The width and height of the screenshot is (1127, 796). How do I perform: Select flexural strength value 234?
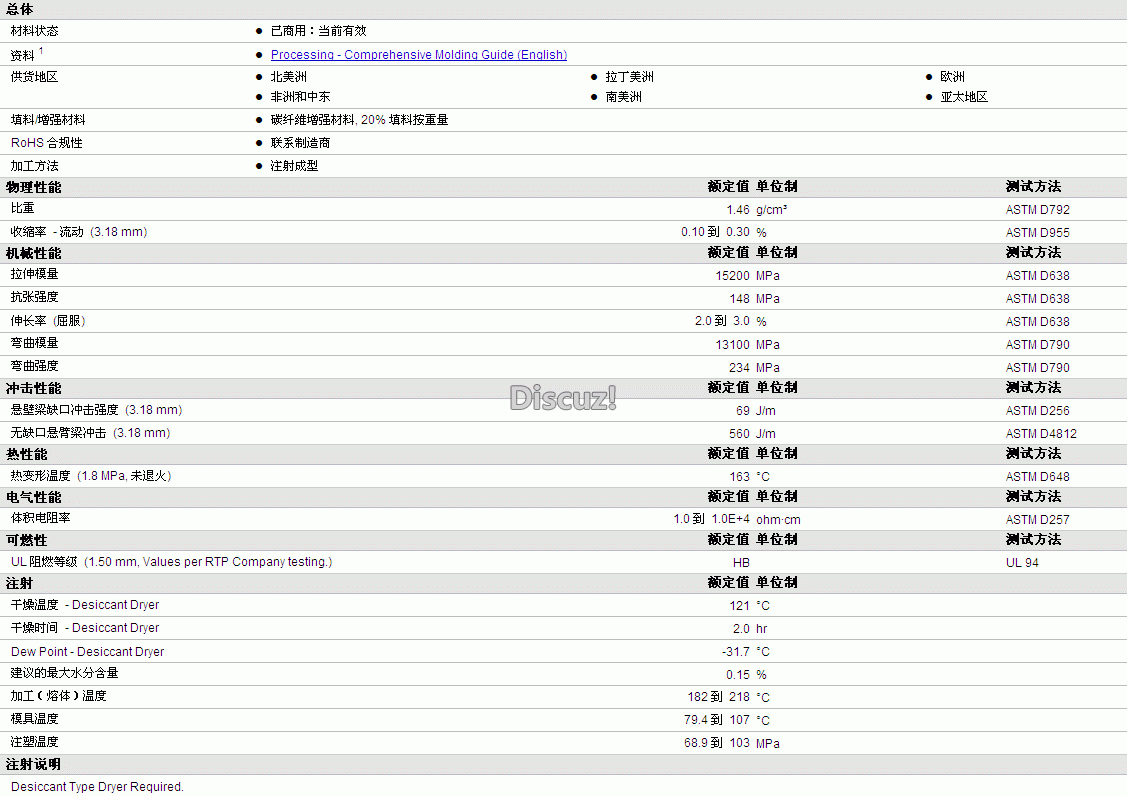pyautogui.click(x=740, y=368)
